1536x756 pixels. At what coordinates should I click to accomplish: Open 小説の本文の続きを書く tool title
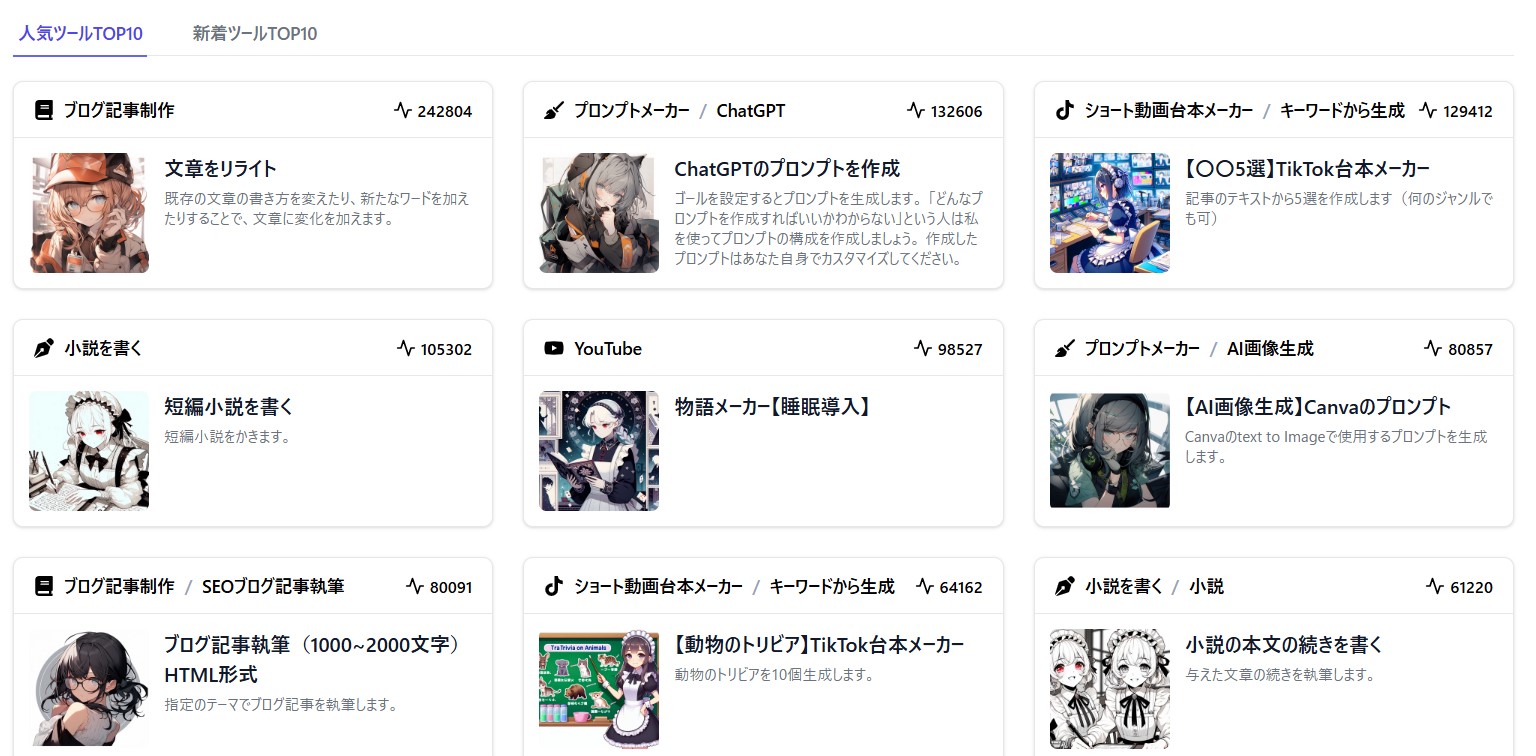[1298, 644]
